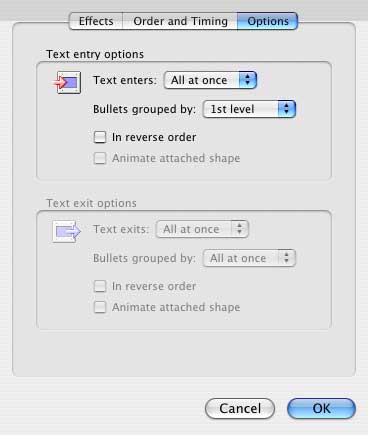Click the text entry arrow icon
The image size is (368, 435).
point(68,82)
